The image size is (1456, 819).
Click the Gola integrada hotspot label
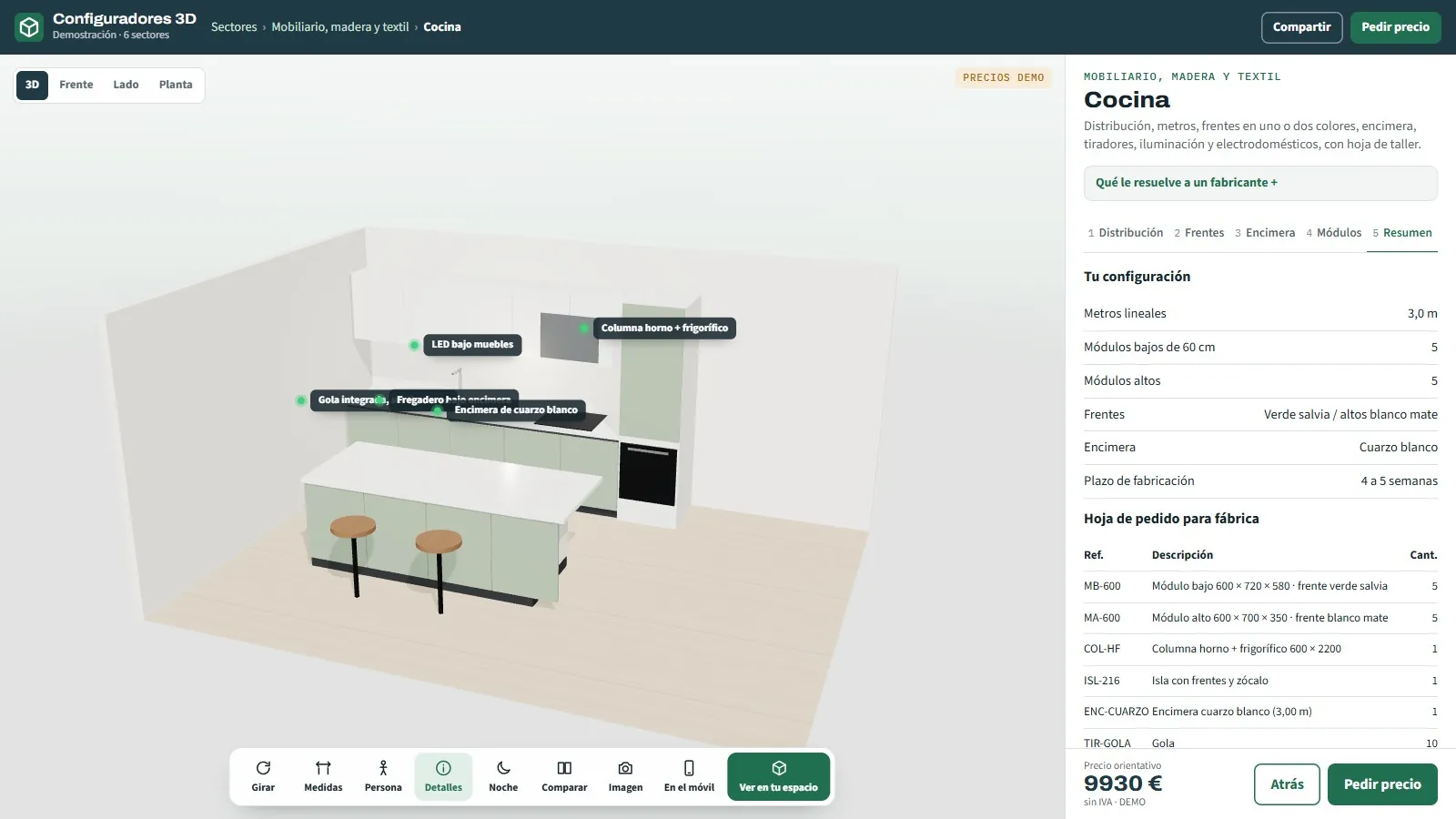click(351, 400)
